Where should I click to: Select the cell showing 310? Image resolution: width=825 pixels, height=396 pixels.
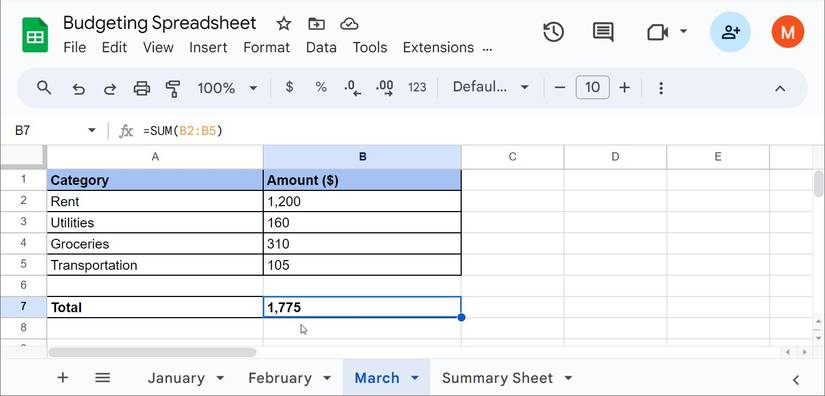pos(363,243)
